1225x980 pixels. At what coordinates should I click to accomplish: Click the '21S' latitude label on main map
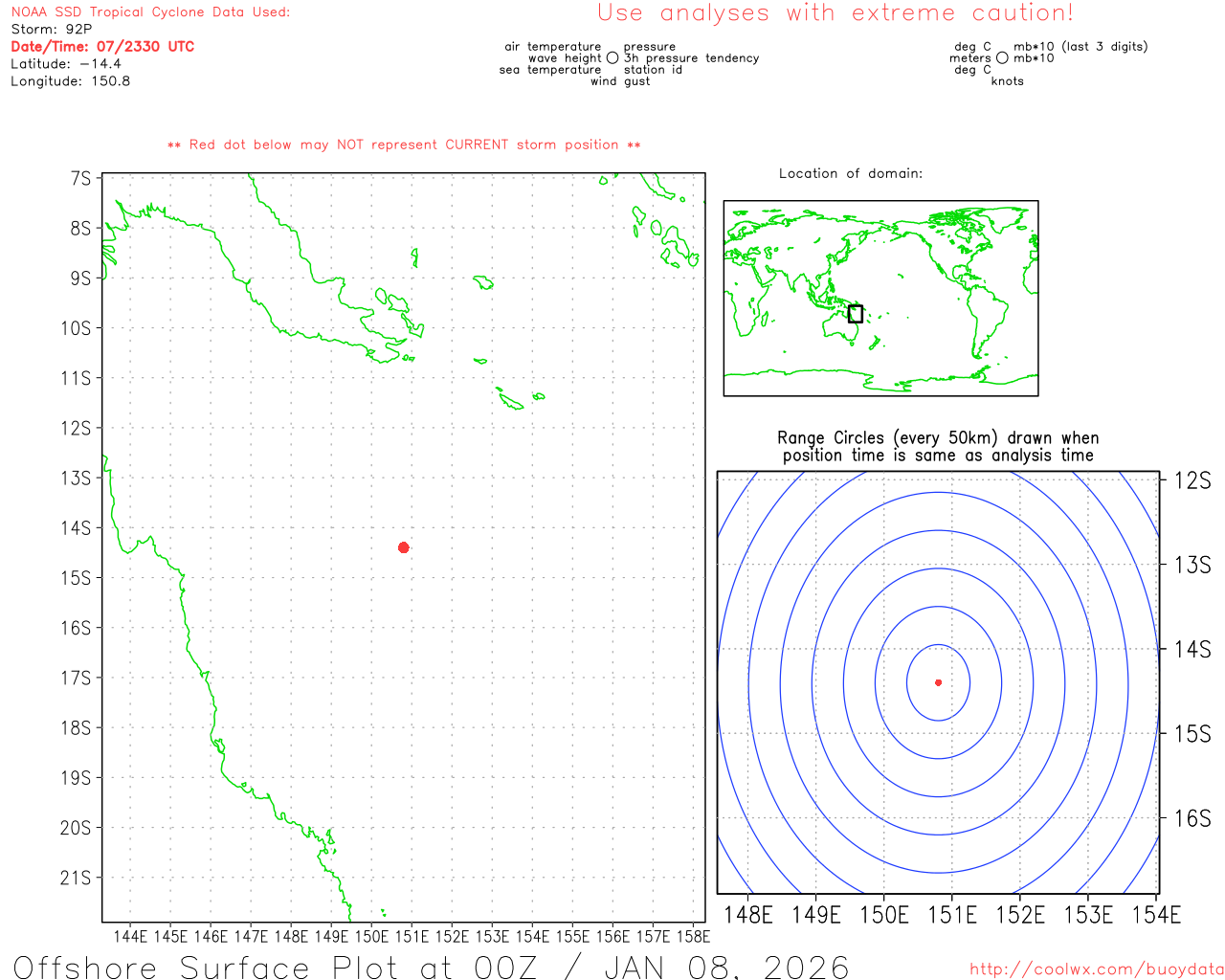tap(77, 878)
